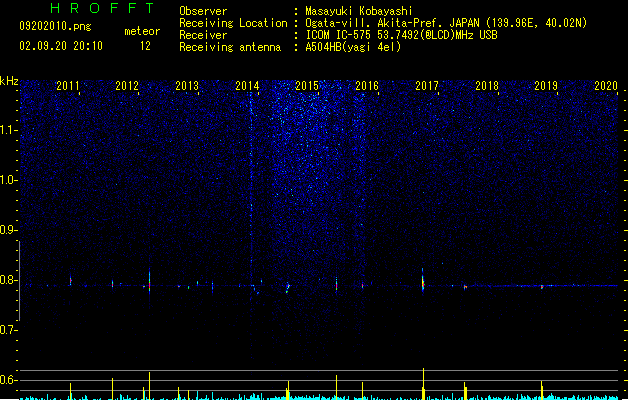Click the Receiving antenna label
Image resolution: width=629 pixels, height=400 pixels.
pos(230,47)
